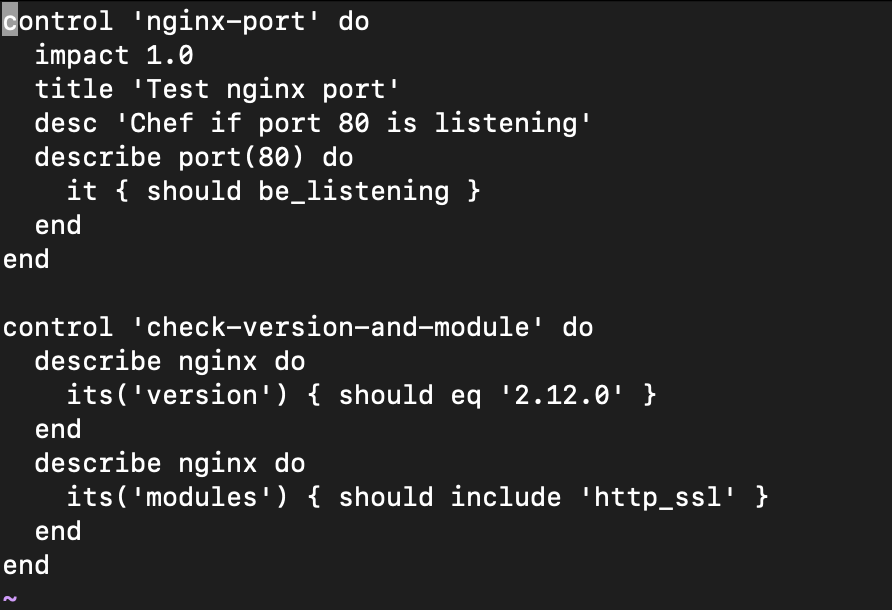Image resolution: width=892 pixels, height=610 pixels.
Task: Click the word 'include' in modules line
Action: coord(505,497)
